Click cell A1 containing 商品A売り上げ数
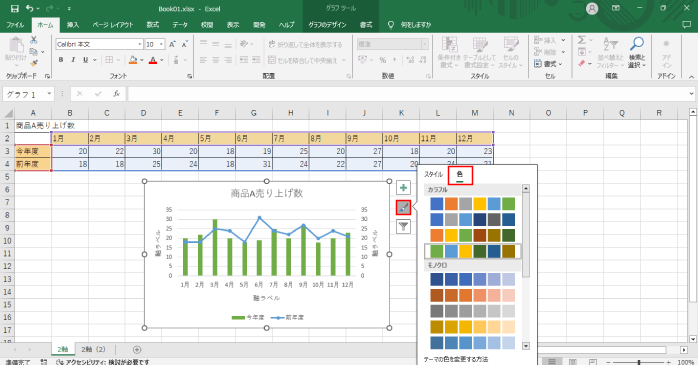This screenshot has width=698, height=365. coord(33,126)
